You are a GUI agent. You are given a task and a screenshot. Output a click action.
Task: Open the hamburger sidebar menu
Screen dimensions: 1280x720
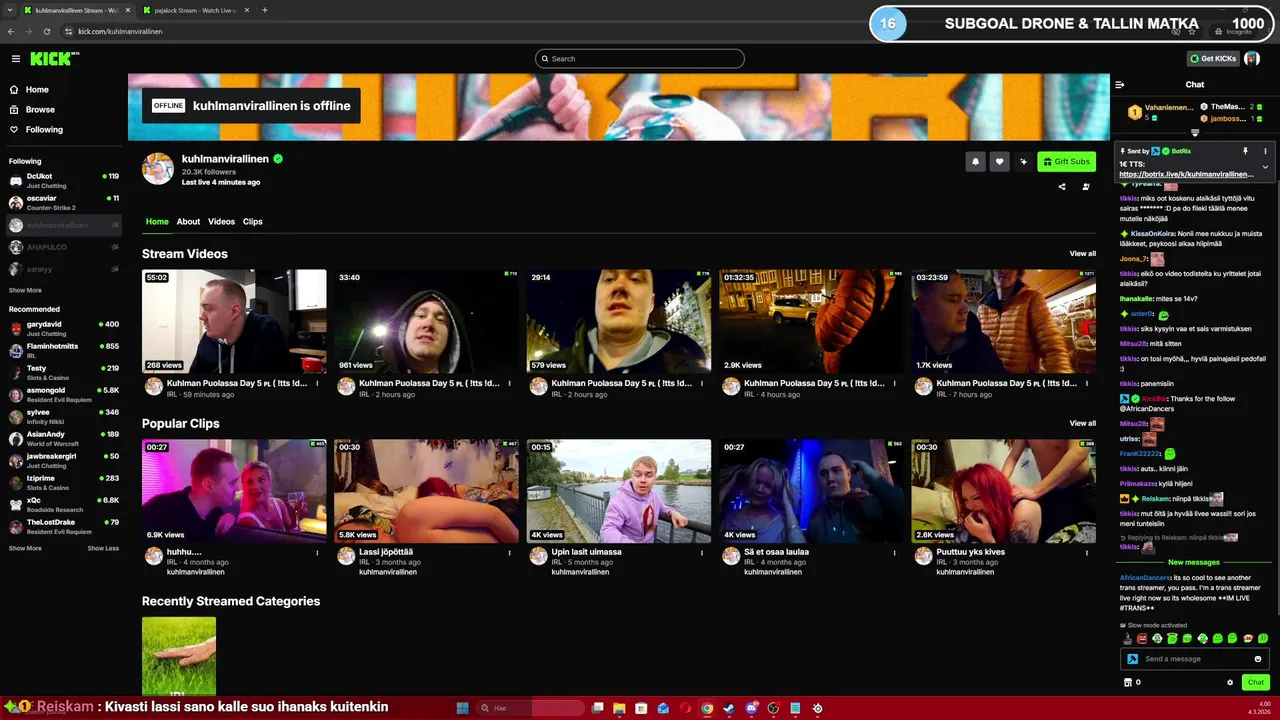tap(15, 59)
